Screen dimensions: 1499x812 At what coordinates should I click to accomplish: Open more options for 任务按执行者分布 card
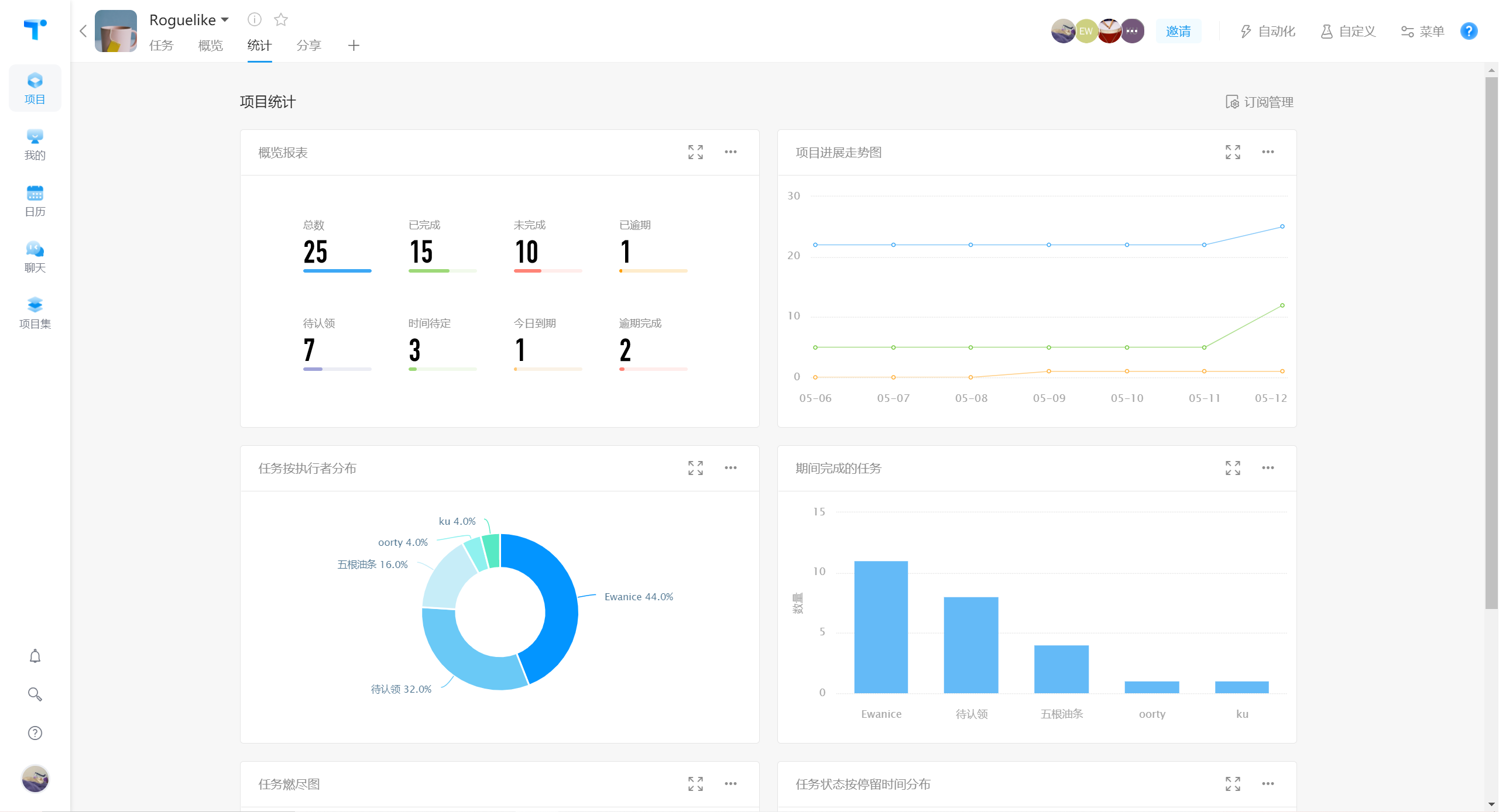[x=730, y=468]
